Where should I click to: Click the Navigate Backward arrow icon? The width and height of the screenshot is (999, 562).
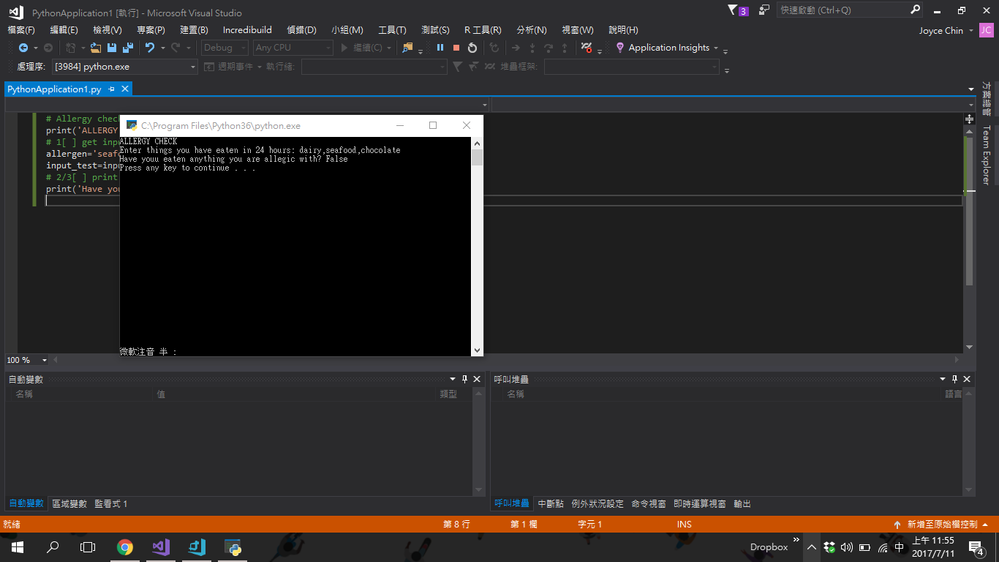[x=23, y=48]
